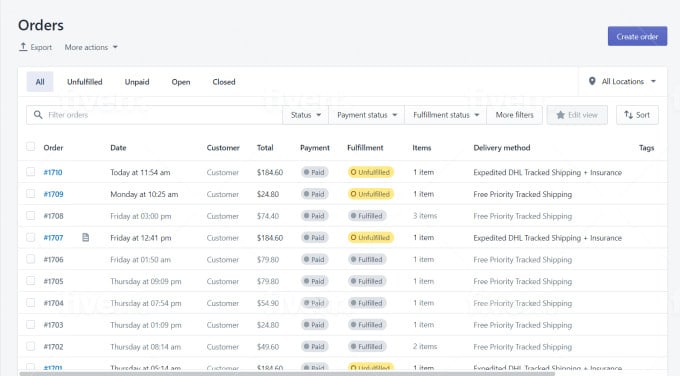Screen dimensions: 680x376
Task: Open order #1707 link
Action: 53,238
